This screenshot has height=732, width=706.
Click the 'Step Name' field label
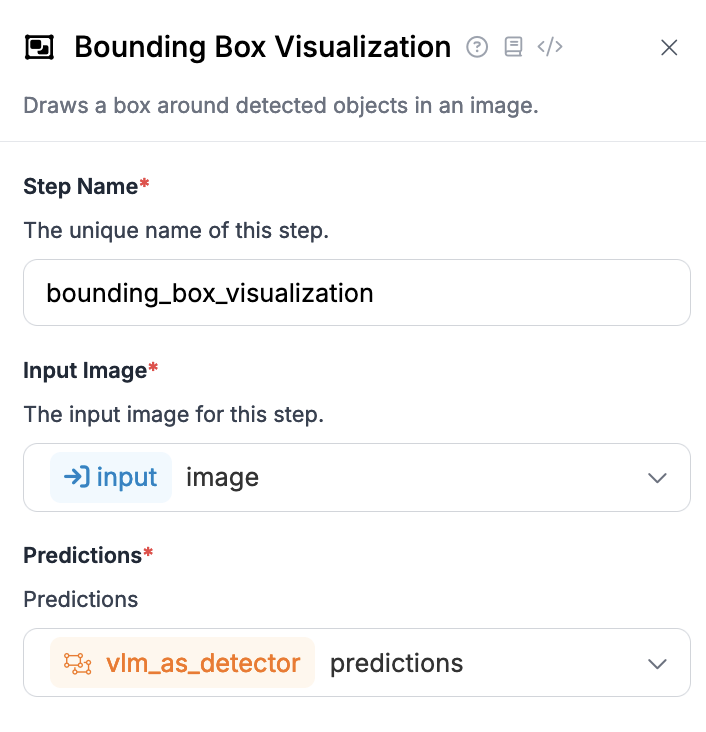[81, 186]
